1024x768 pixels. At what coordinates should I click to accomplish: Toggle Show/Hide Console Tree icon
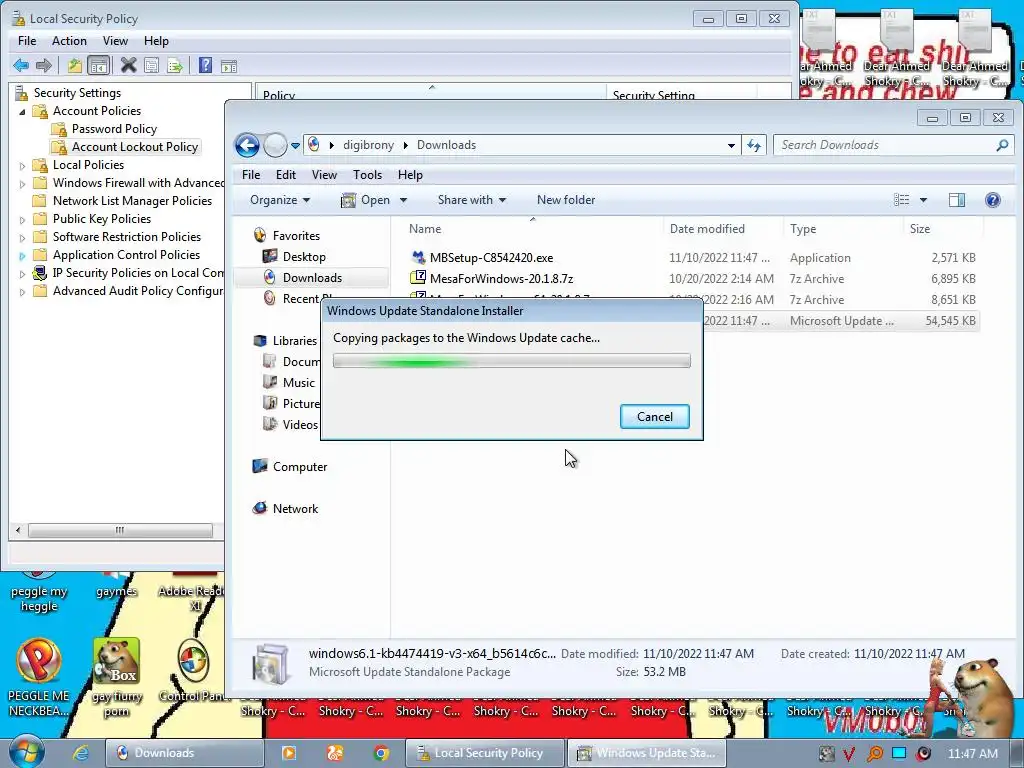point(99,65)
